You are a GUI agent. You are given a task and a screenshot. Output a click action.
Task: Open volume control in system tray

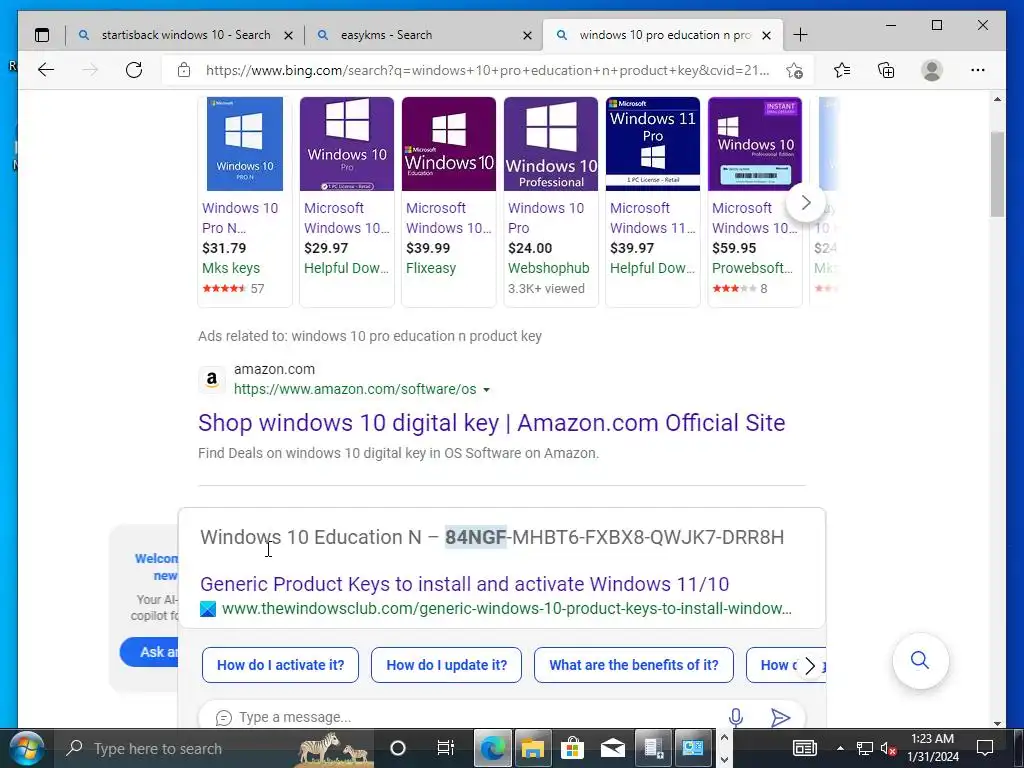(x=888, y=748)
